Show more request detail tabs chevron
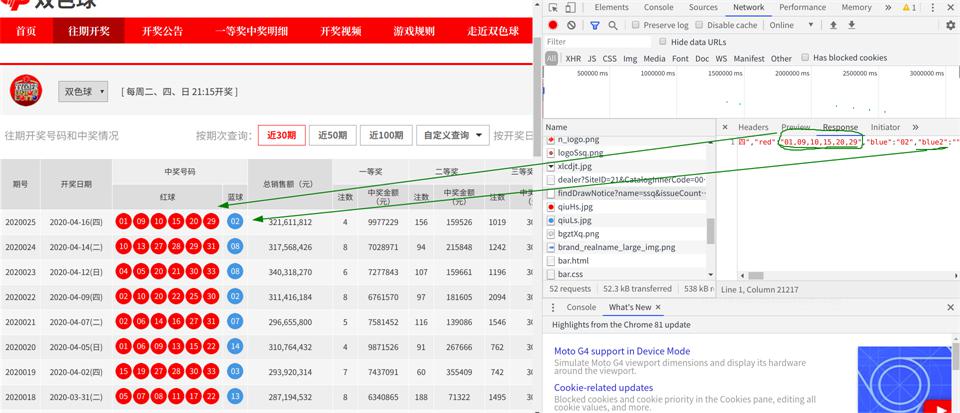Image resolution: width=960 pixels, height=413 pixels. pyautogui.click(x=915, y=127)
